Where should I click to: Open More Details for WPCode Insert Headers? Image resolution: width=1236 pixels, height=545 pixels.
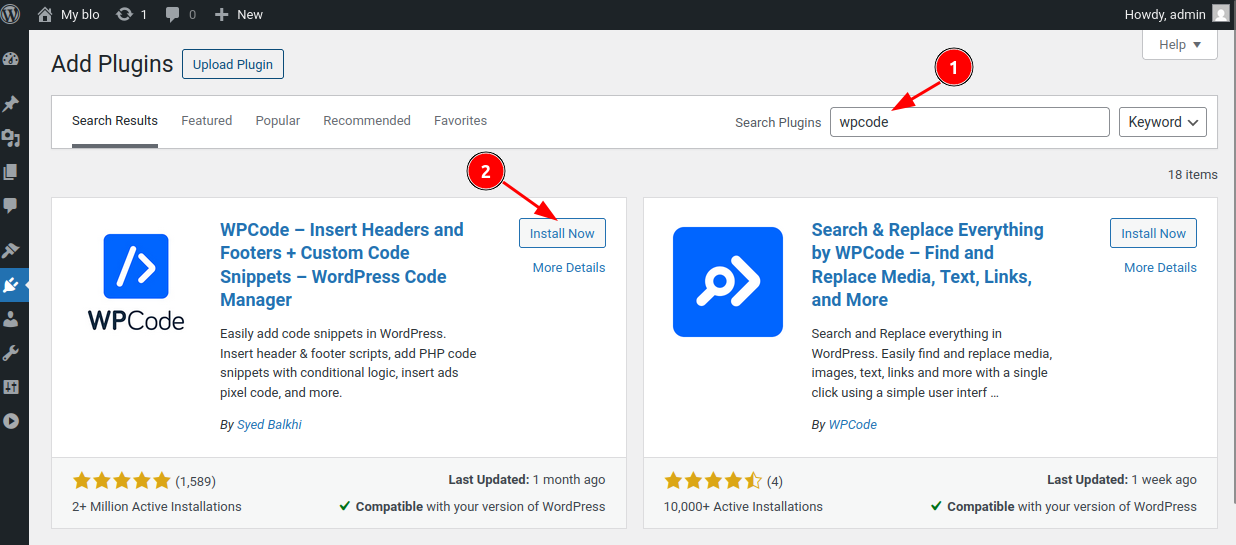click(569, 268)
